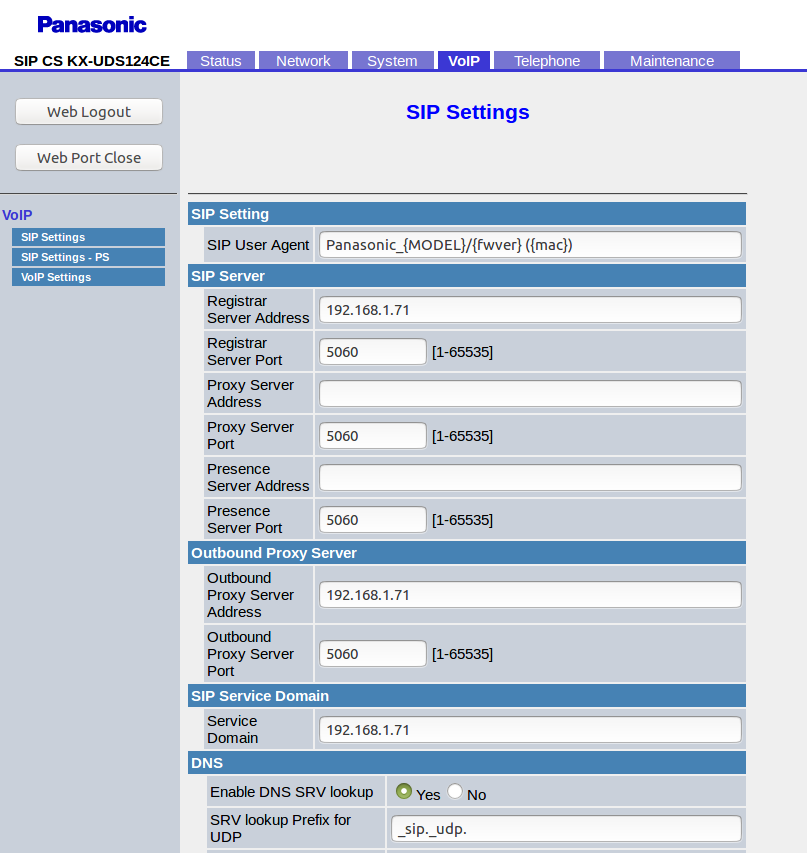Click the SIP User Agent input field
Screen dimensions: 807x853
pos(529,244)
